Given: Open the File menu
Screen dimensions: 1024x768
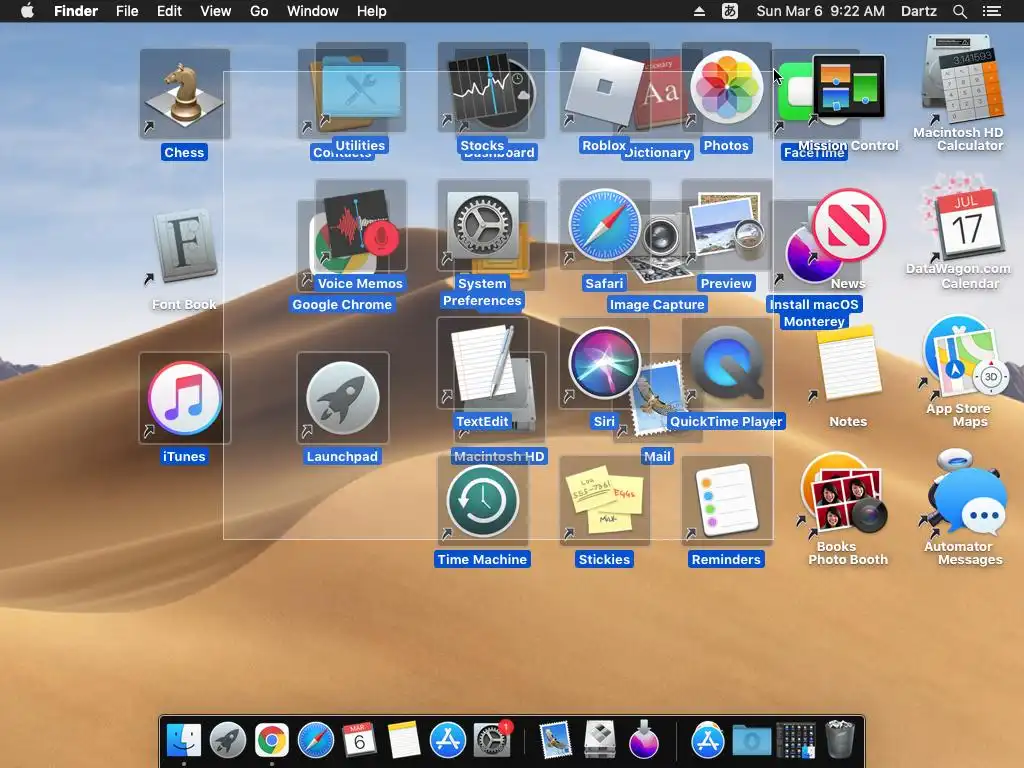Looking at the screenshot, I should coord(127,11).
